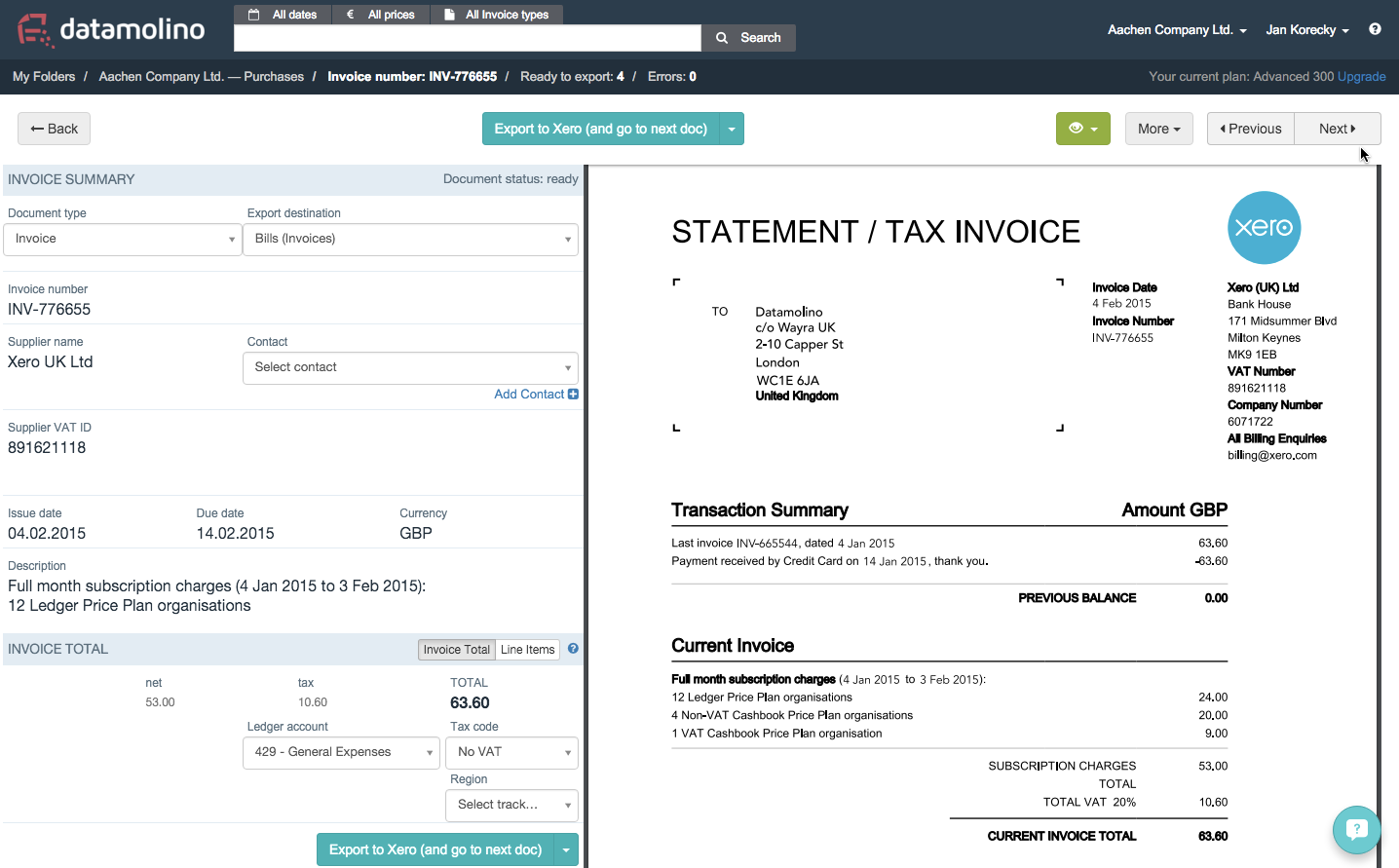Viewport: 1399px width, 868px height.
Task: Open Aachen Company Ltd. — Purchases breadcrumb
Action: (x=202, y=77)
